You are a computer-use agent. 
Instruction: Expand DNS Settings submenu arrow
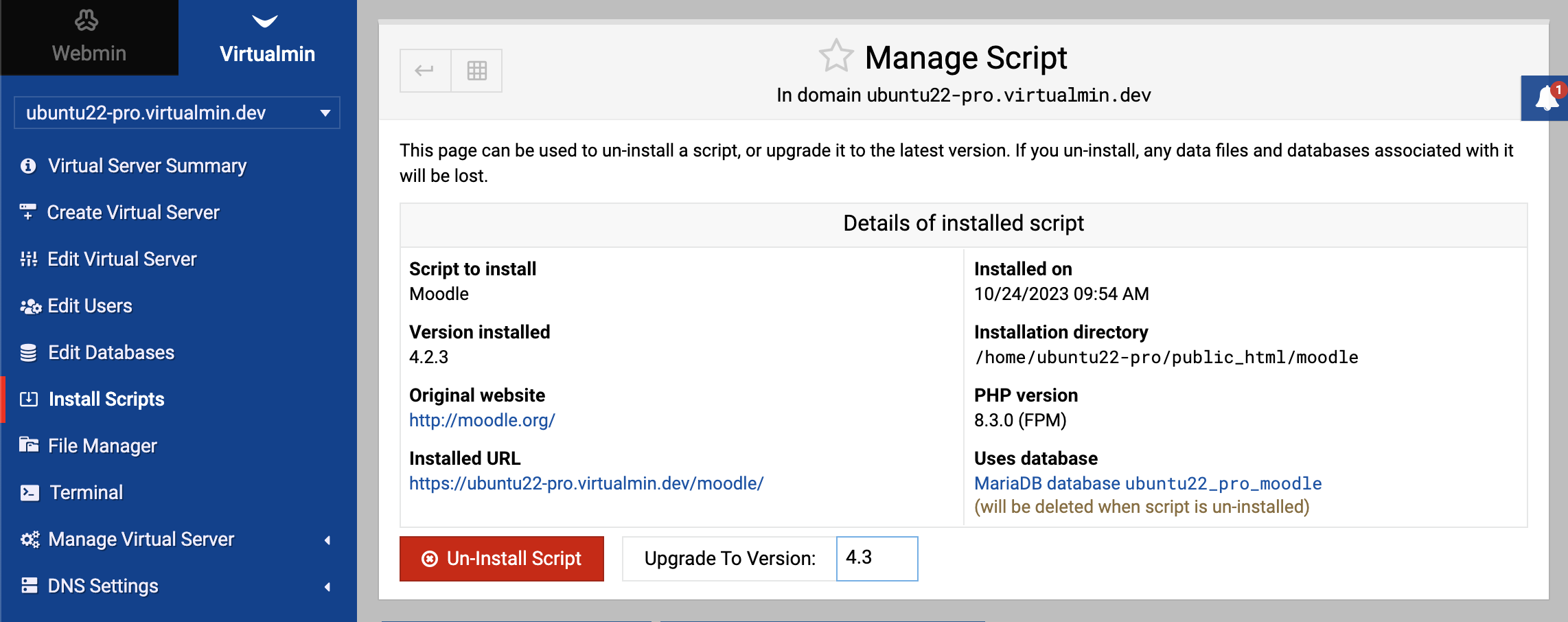tap(327, 587)
